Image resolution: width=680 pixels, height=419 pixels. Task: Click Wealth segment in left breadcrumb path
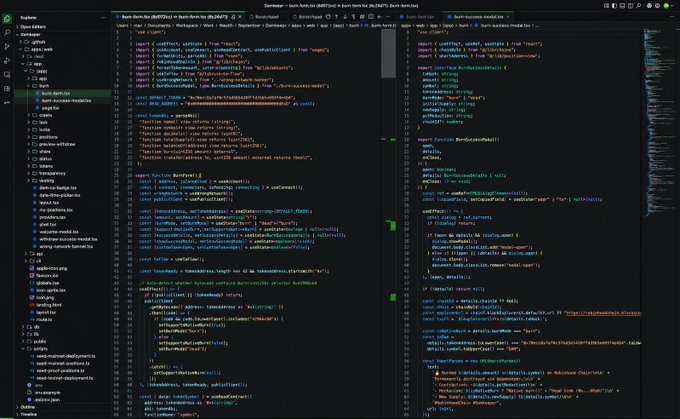click(x=226, y=26)
